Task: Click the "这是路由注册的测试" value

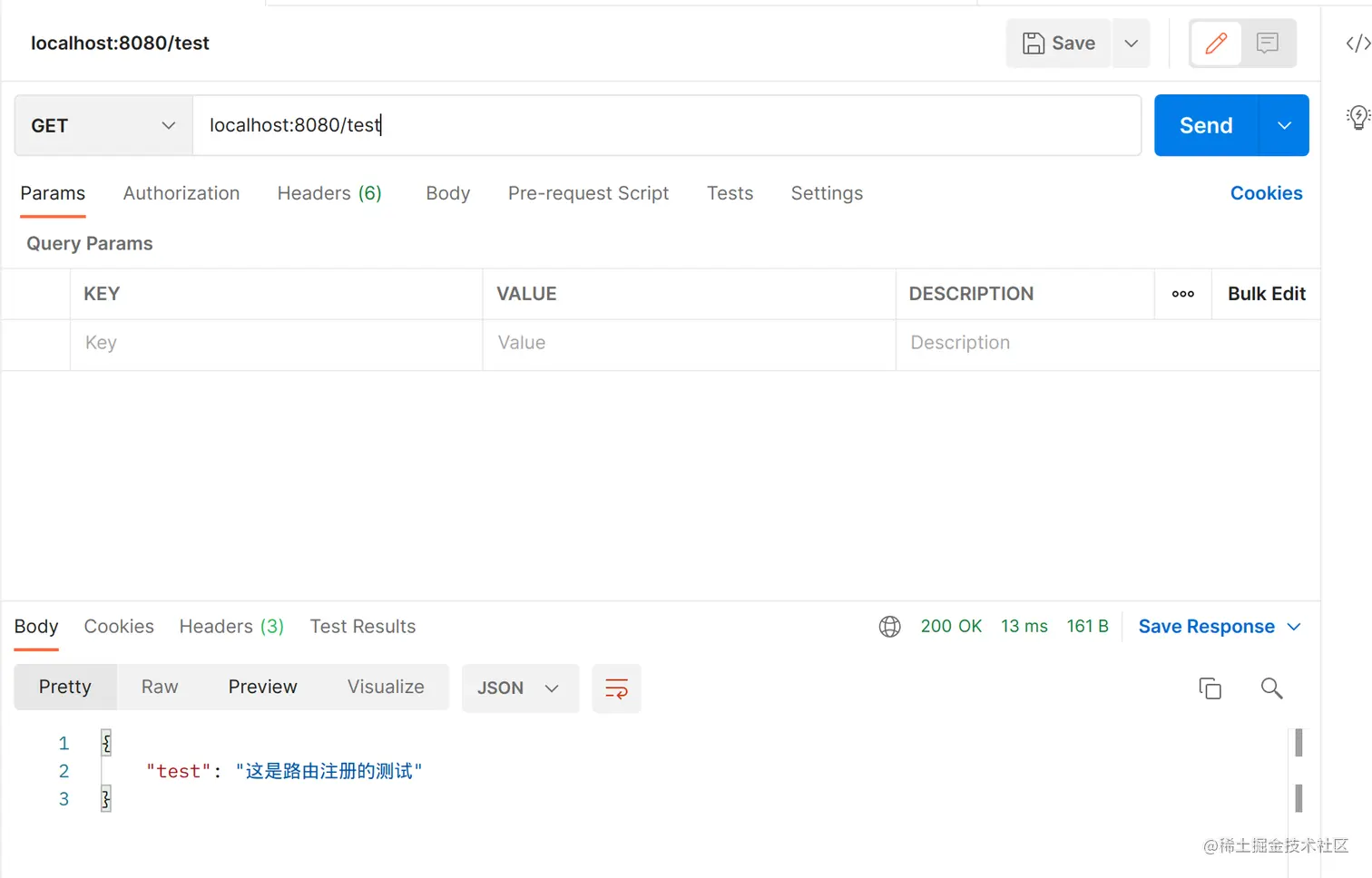Action: [328, 772]
